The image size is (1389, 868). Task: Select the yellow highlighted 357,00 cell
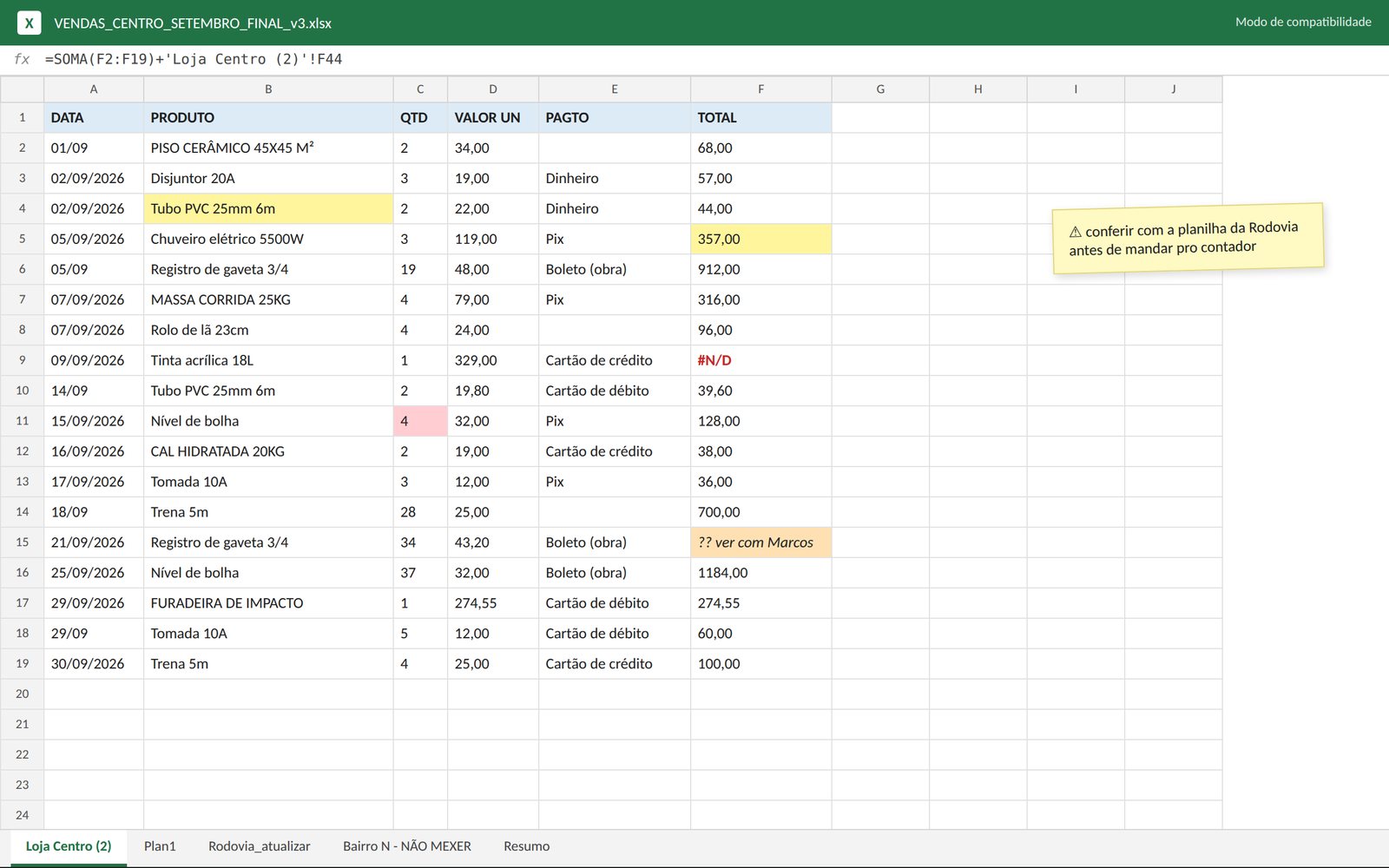point(760,239)
